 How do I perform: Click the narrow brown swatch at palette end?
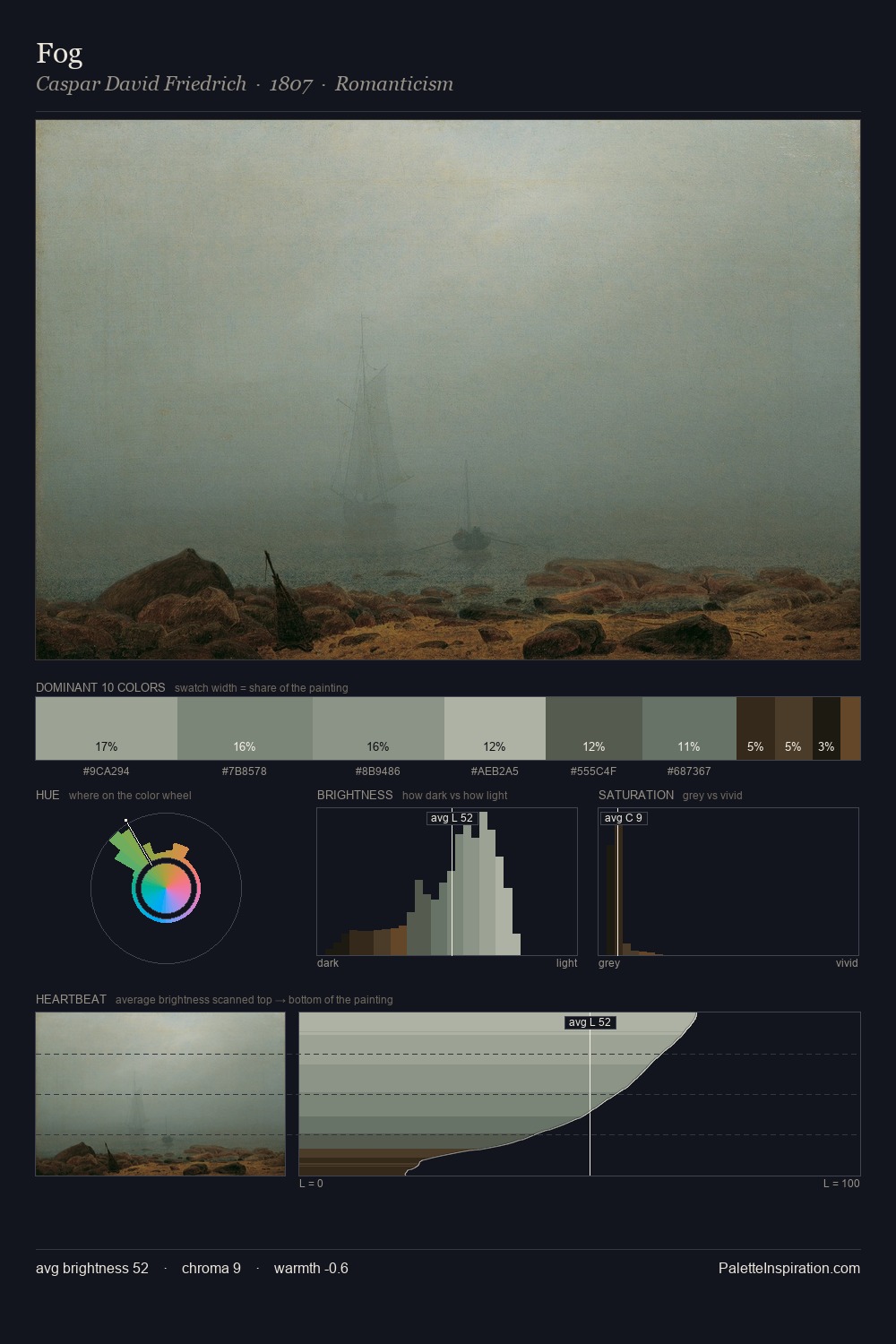[x=850, y=728]
